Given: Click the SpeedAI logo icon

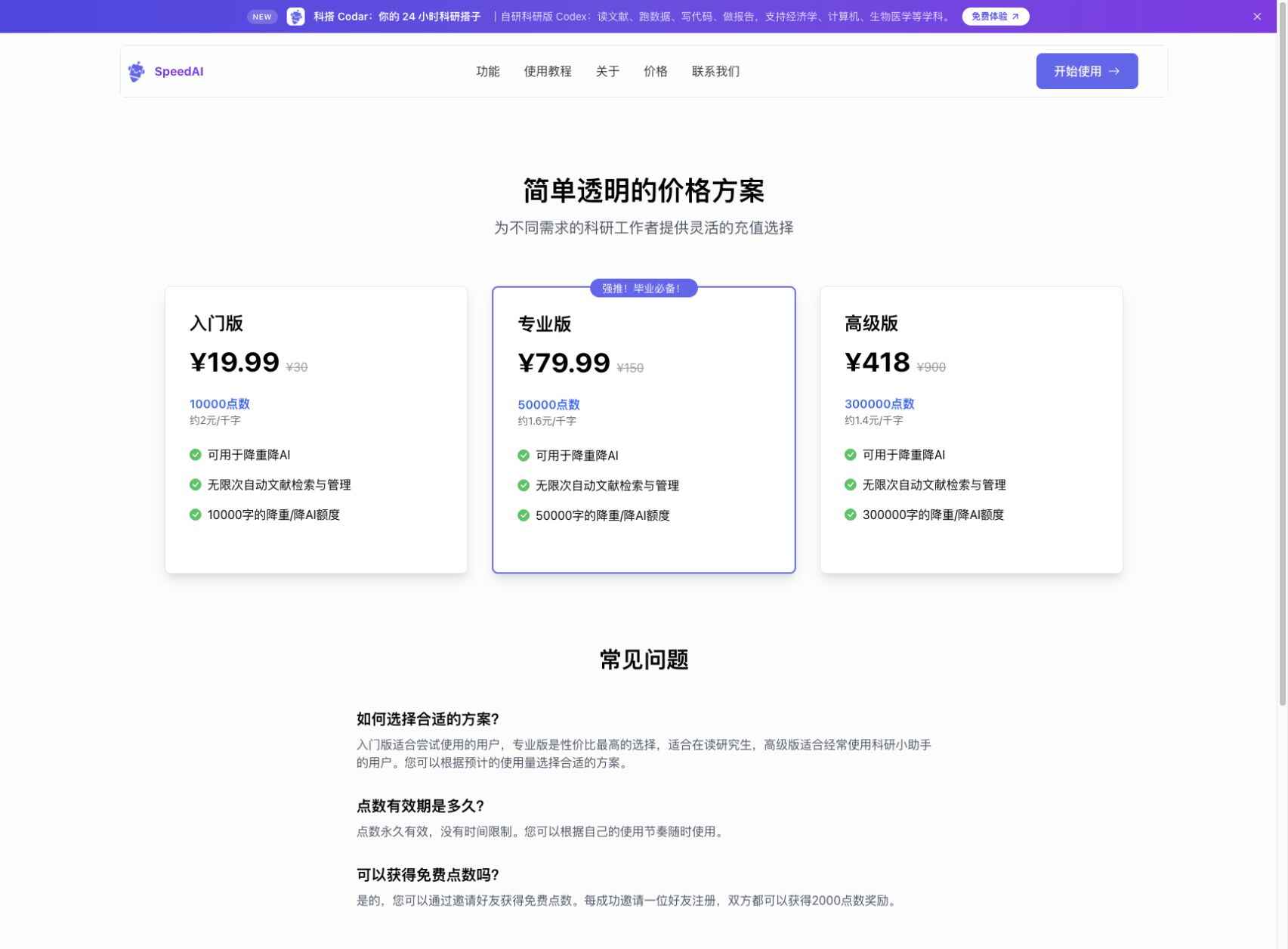Looking at the screenshot, I should (x=136, y=72).
